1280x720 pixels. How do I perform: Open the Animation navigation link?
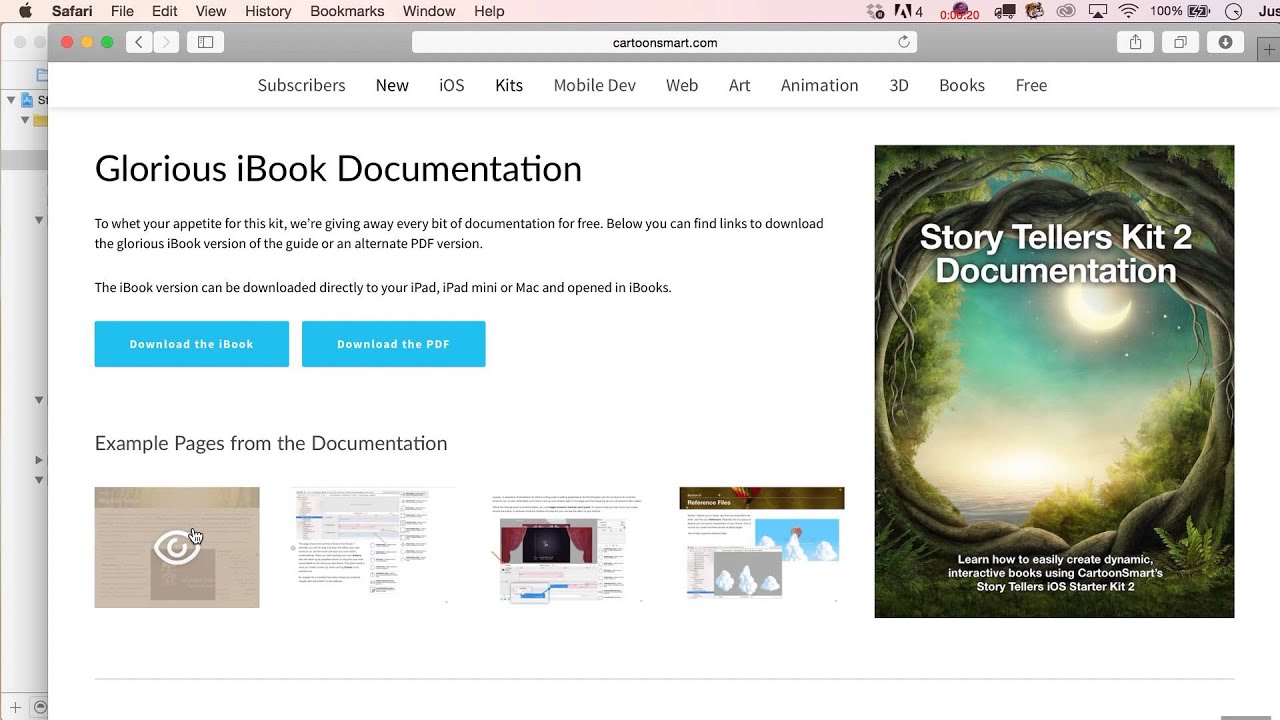(x=820, y=85)
